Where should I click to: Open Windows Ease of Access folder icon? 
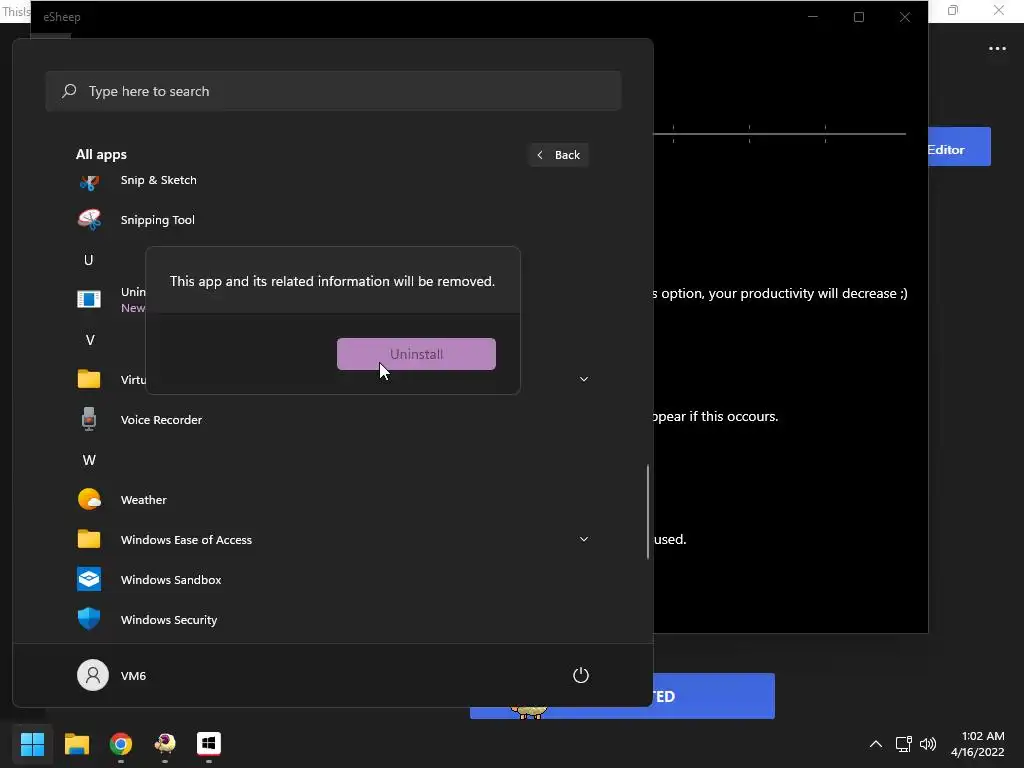point(89,539)
